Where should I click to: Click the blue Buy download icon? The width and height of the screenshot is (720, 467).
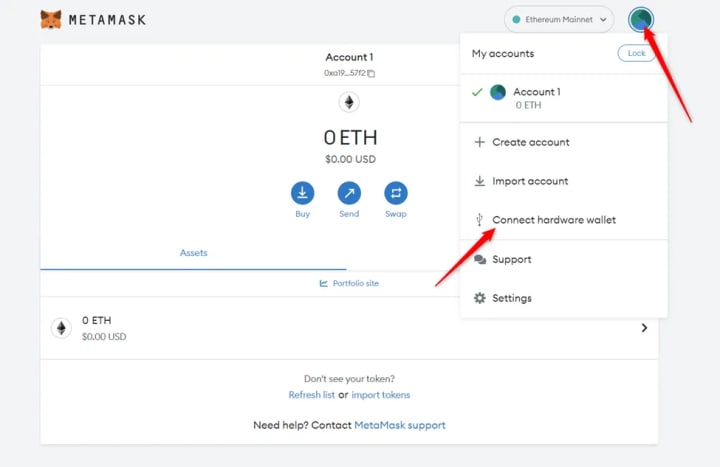pos(302,193)
